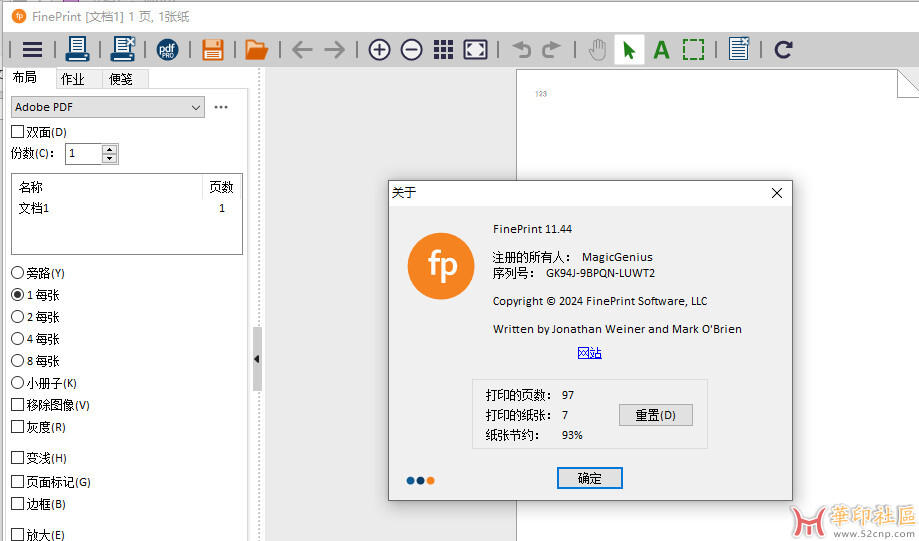Click the Fit to window icon
The width and height of the screenshot is (919, 541).
point(475,50)
